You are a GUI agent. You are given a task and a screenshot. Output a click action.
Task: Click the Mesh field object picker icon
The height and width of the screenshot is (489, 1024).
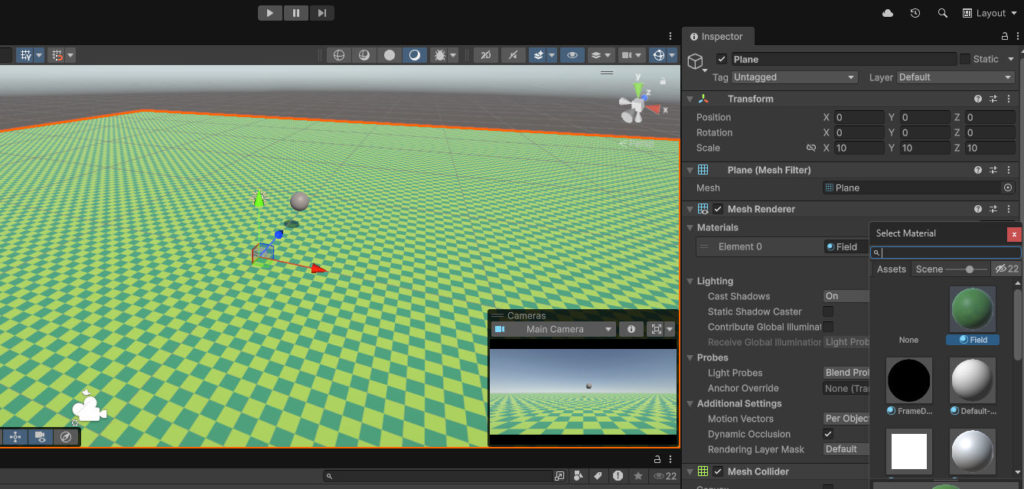point(1007,188)
